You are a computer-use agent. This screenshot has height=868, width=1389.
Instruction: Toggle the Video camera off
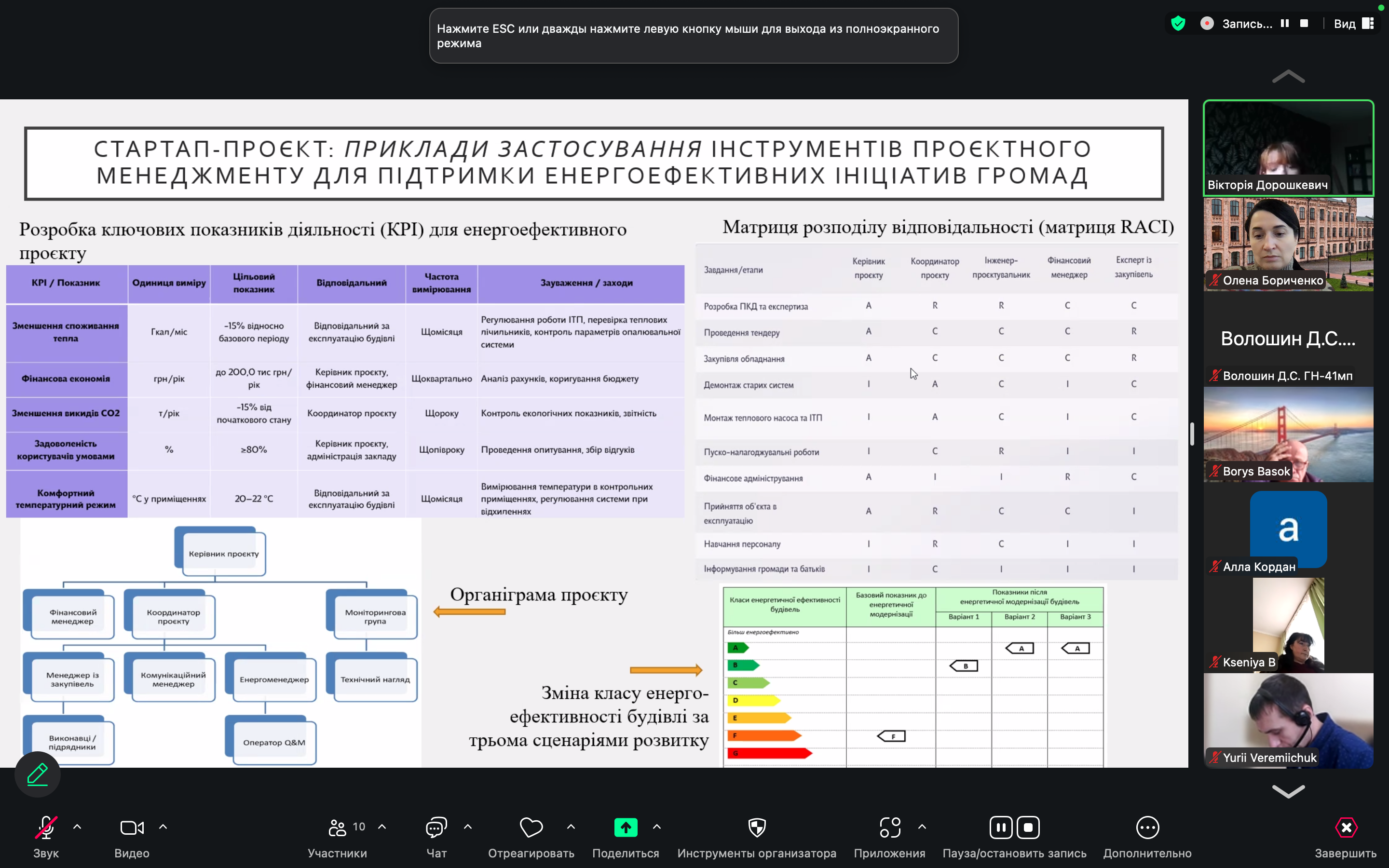point(132,827)
